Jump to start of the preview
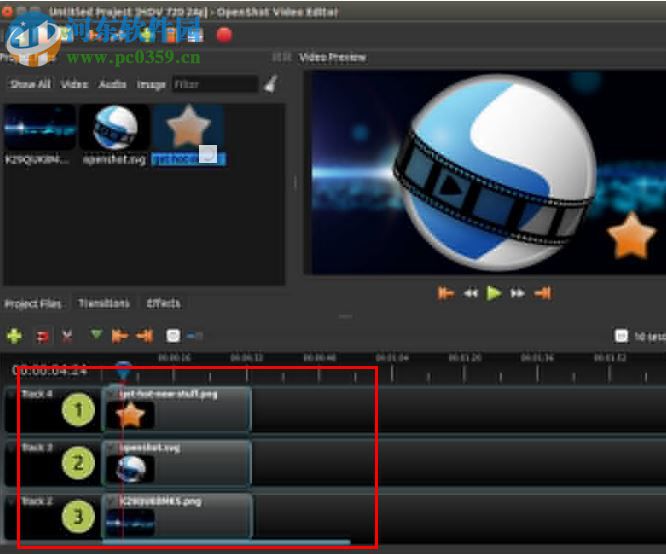The image size is (666, 554). [x=446, y=293]
